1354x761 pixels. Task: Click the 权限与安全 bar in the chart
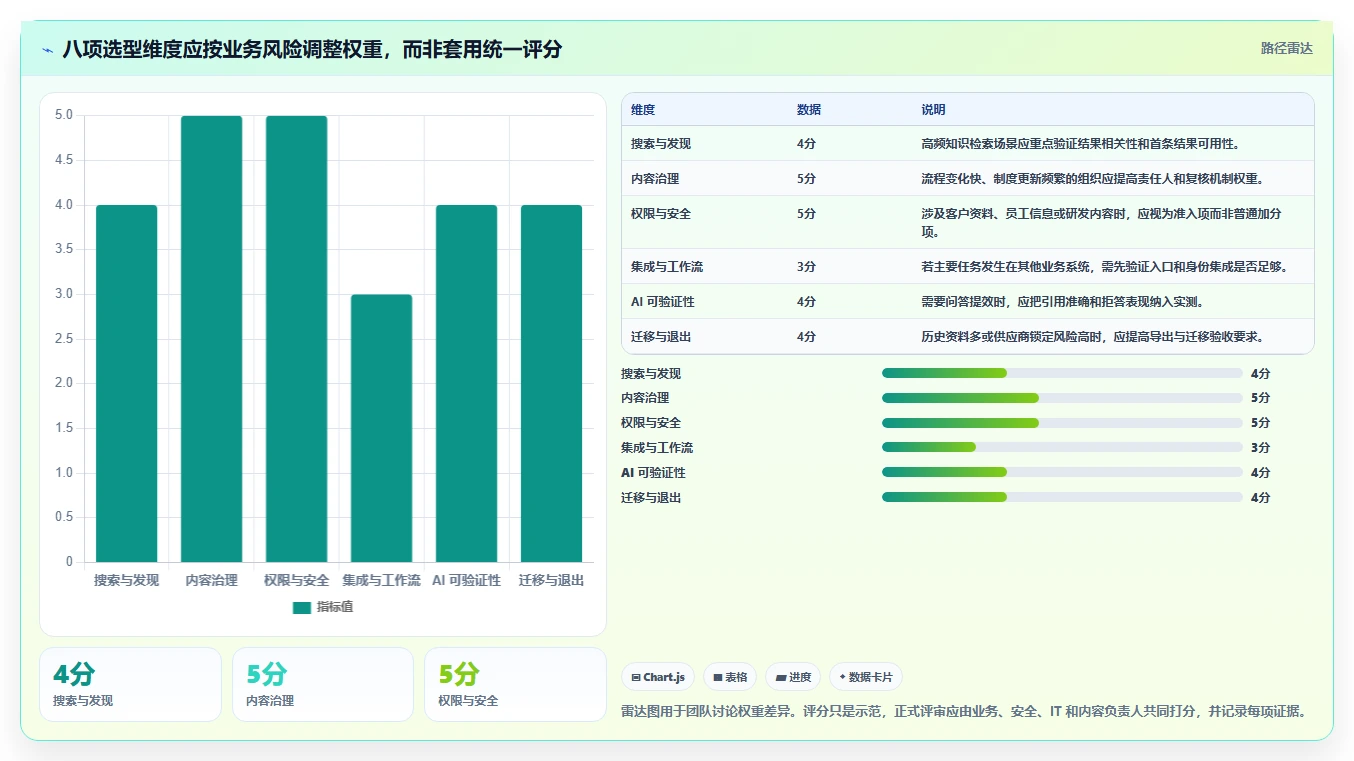point(297,339)
